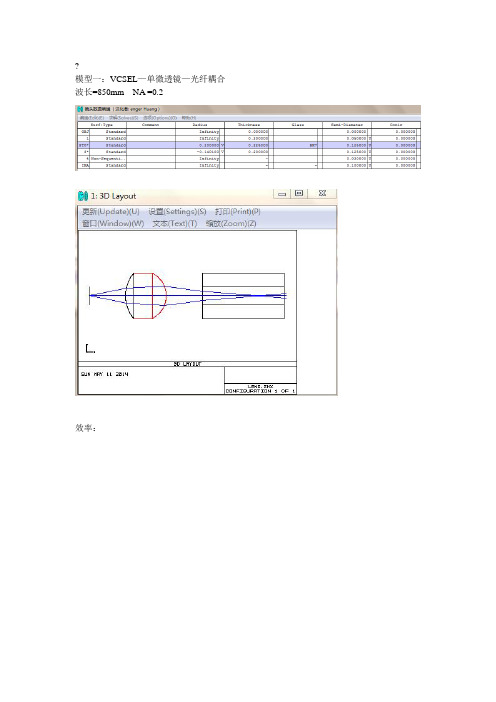Select the OBJ surface row label
The width and height of the screenshot is (496, 702).
84,132
